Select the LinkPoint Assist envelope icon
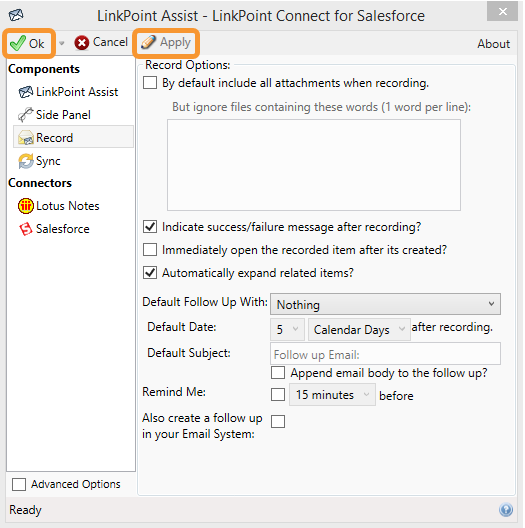 [26, 92]
